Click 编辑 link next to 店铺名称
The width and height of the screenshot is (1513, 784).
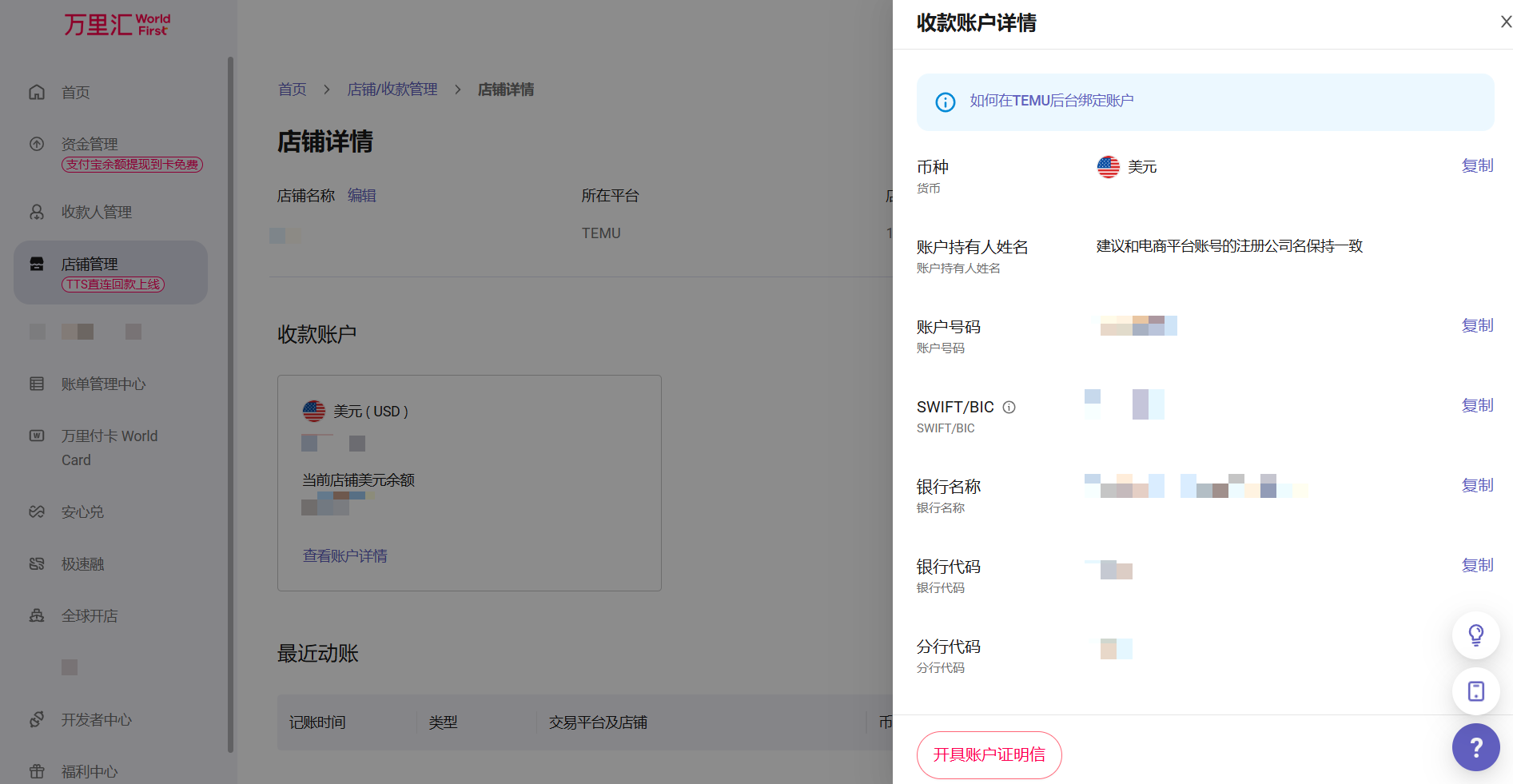[362, 195]
